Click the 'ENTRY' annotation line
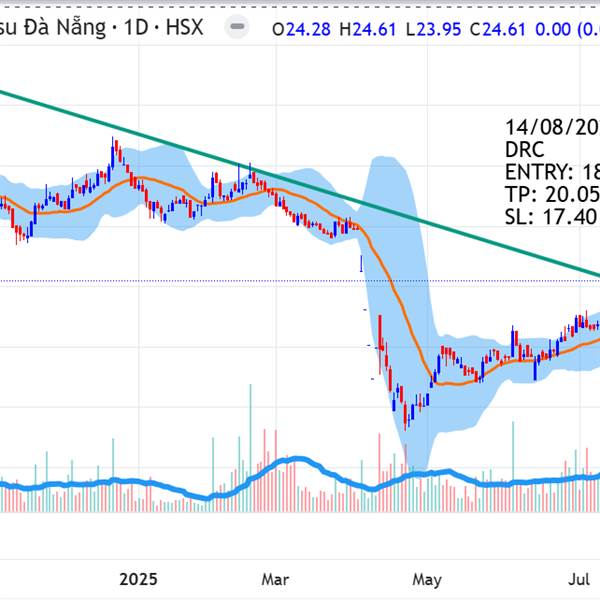600x600 pixels. click(552, 172)
